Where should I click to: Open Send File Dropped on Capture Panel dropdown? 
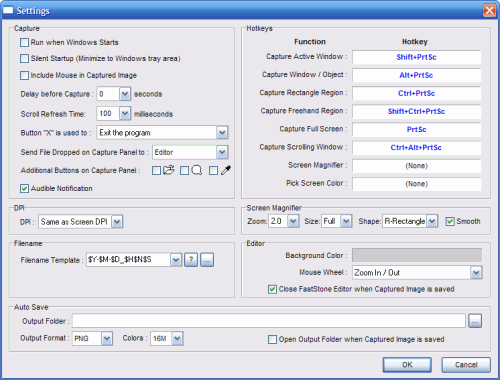click(222, 152)
